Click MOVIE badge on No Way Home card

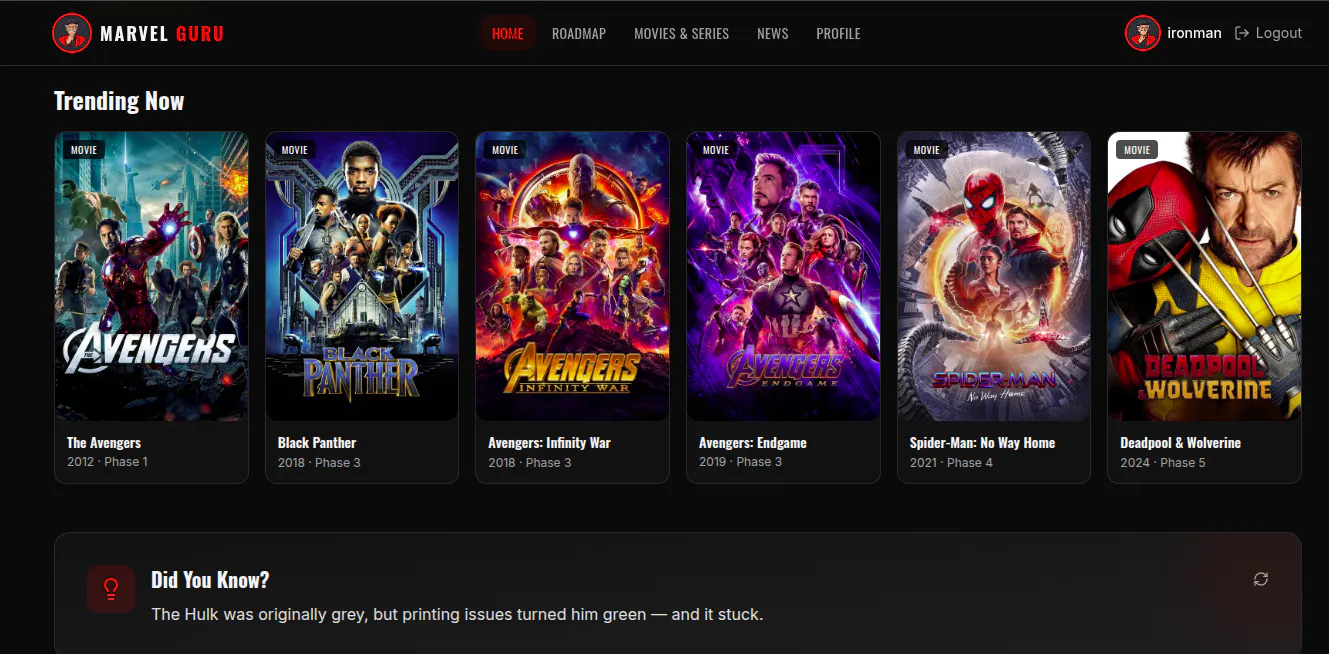(927, 150)
